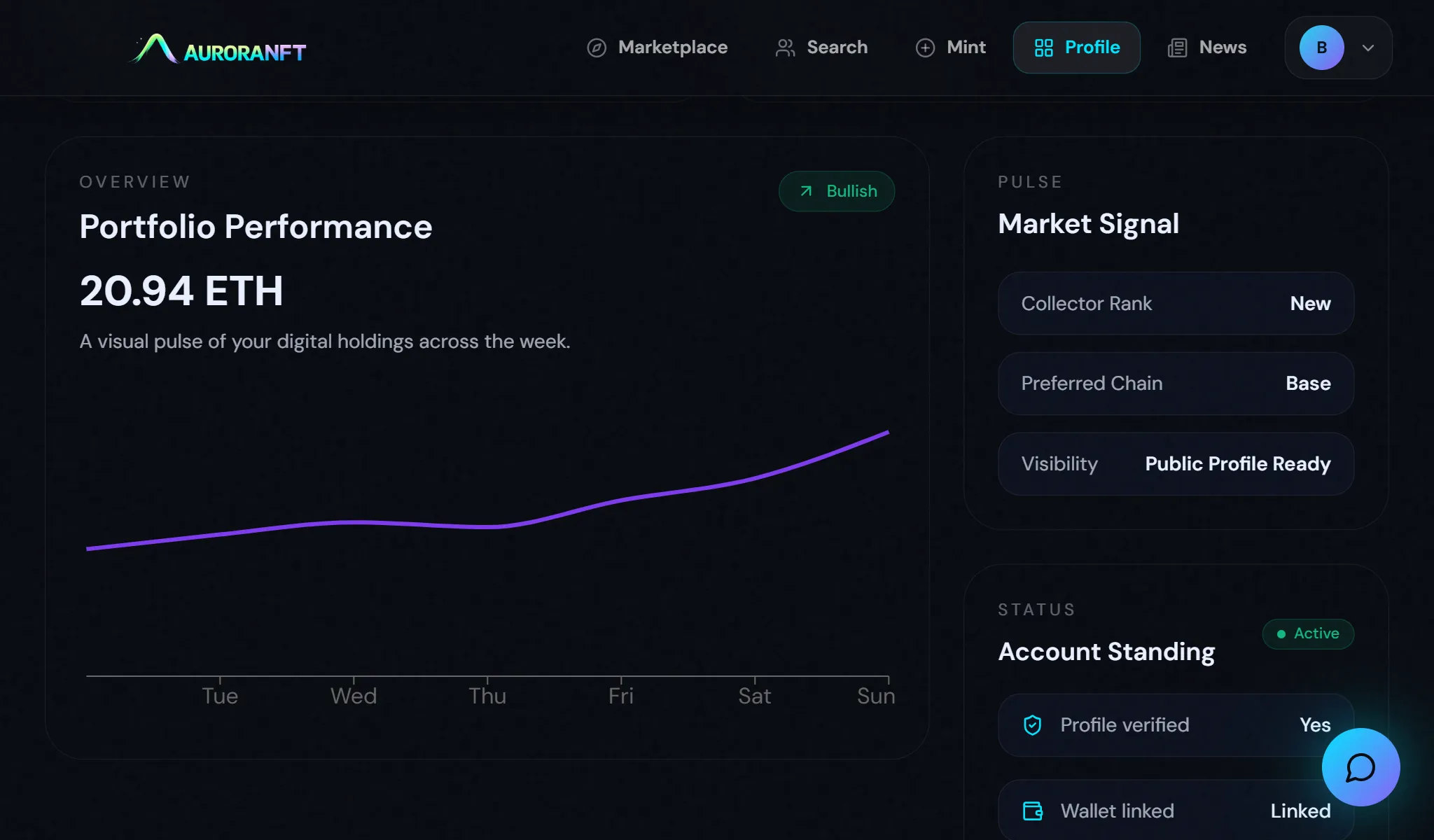
Task: Click the 'Linked' wallet value
Action: click(x=1300, y=811)
